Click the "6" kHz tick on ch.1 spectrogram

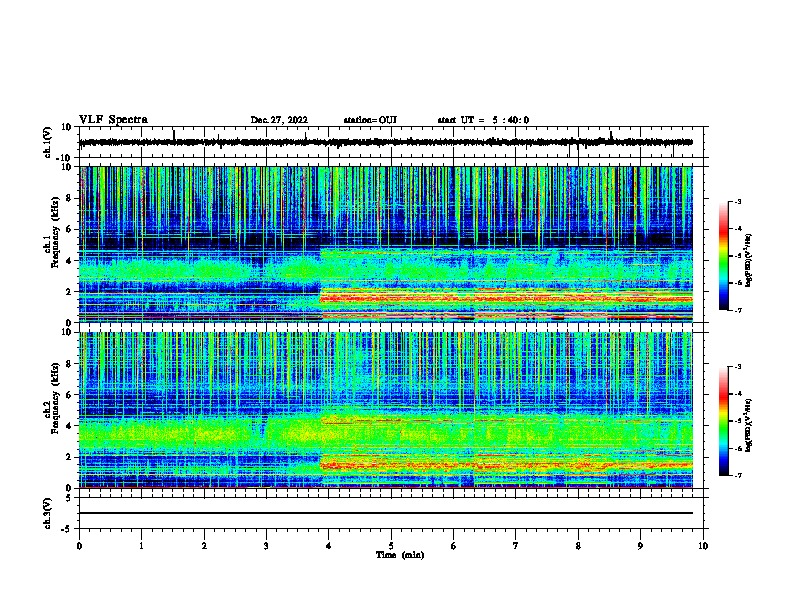70,229
